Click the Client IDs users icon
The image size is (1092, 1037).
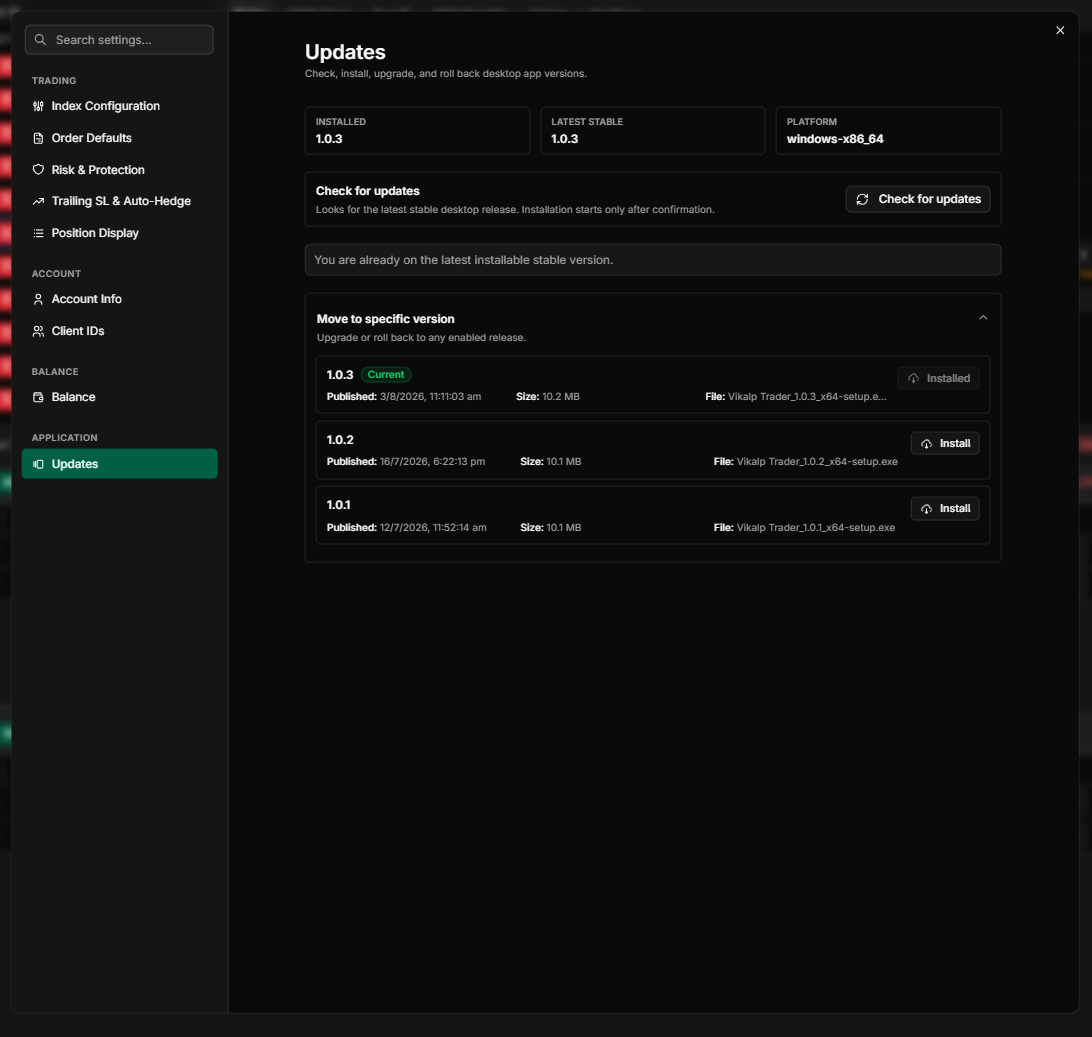38,331
